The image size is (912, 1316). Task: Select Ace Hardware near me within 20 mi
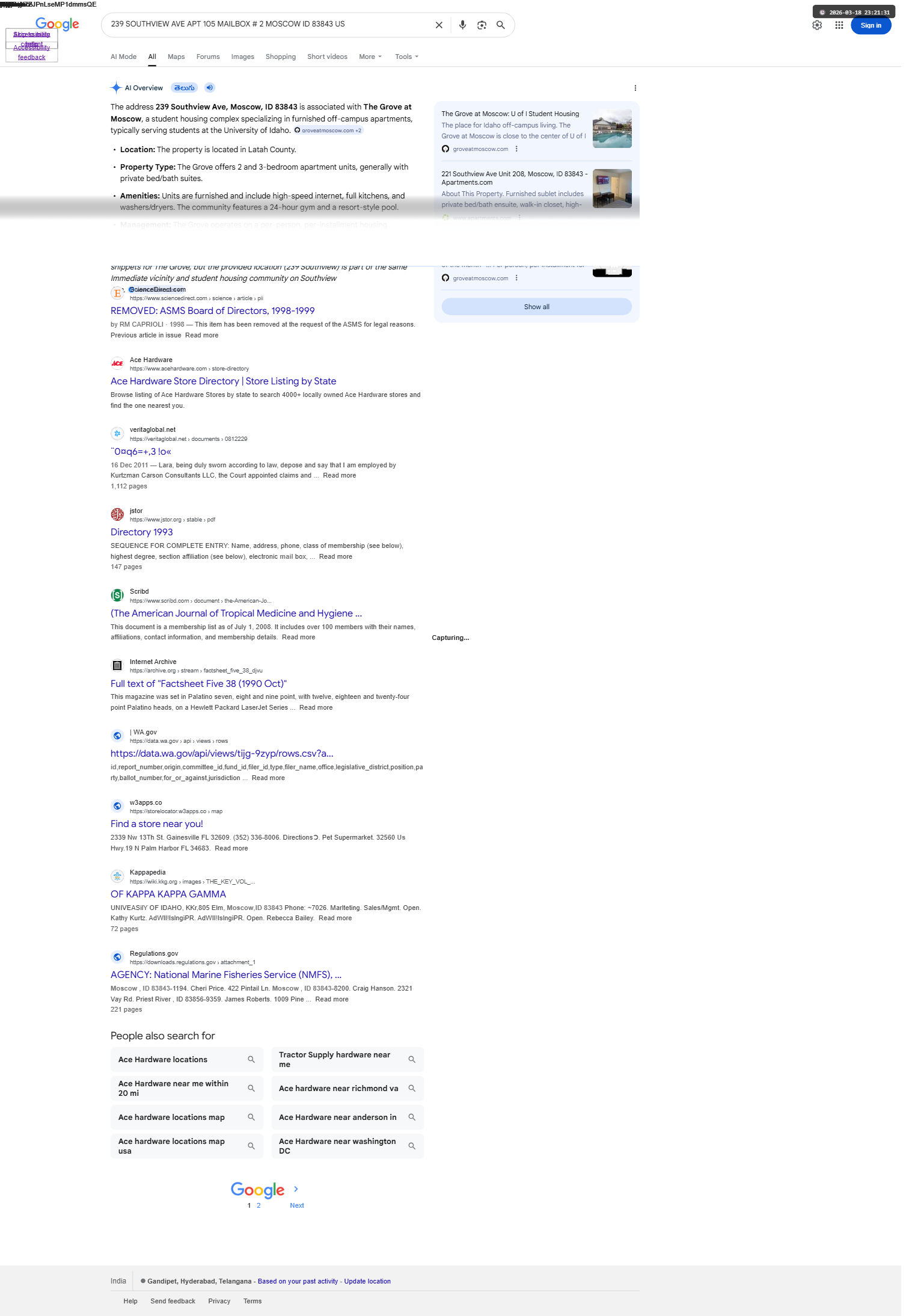pos(186,1089)
